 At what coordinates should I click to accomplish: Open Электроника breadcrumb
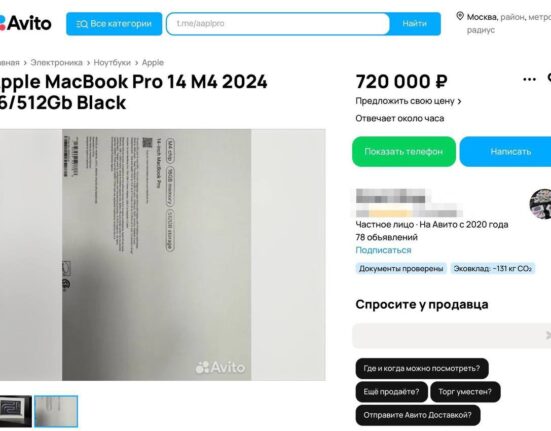click(57, 63)
